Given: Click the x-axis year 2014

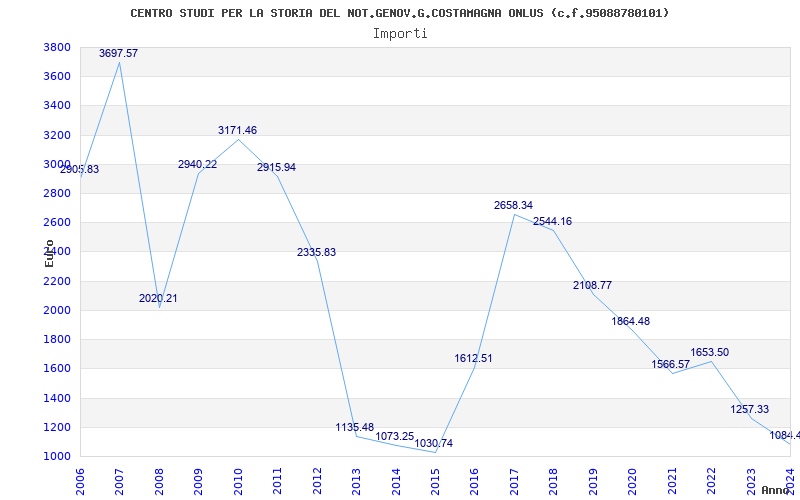Looking at the screenshot, I should (x=396, y=481).
